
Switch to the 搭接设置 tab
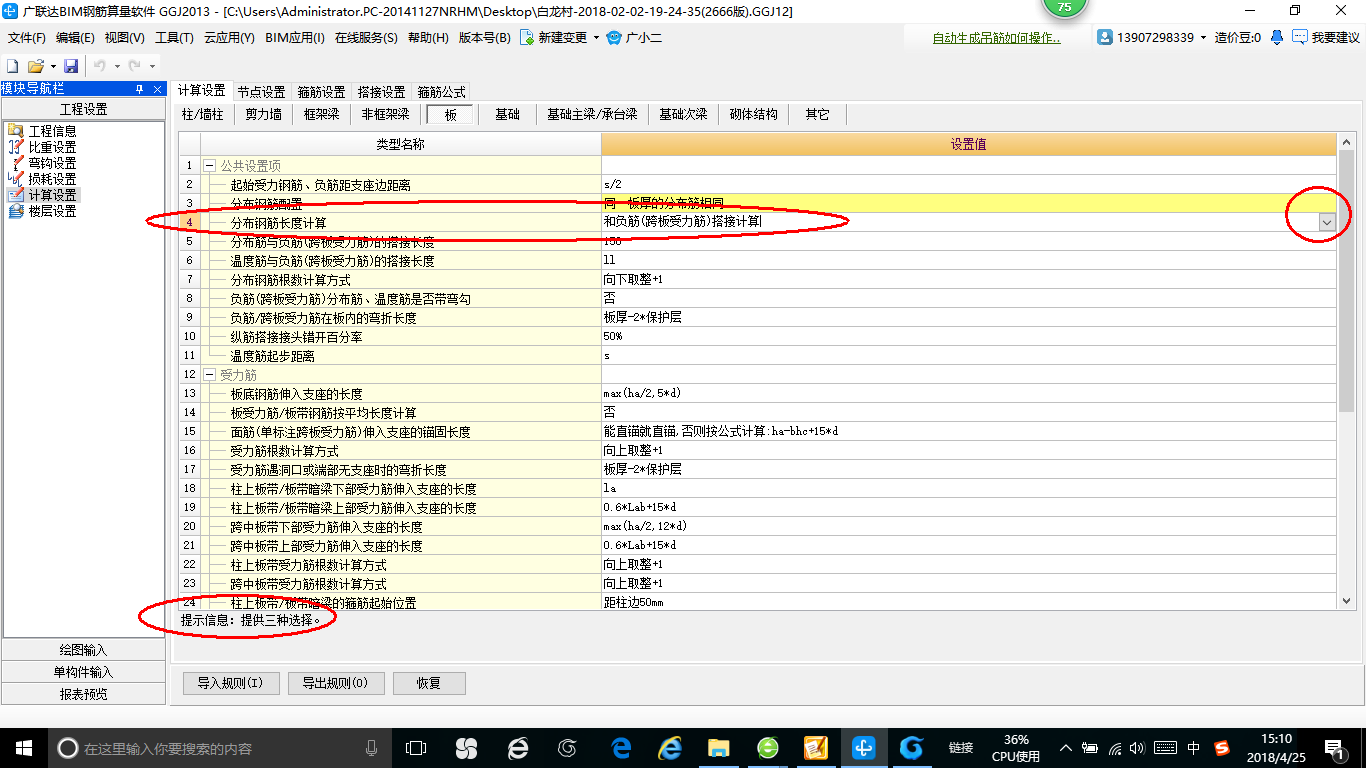click(381, 92)
